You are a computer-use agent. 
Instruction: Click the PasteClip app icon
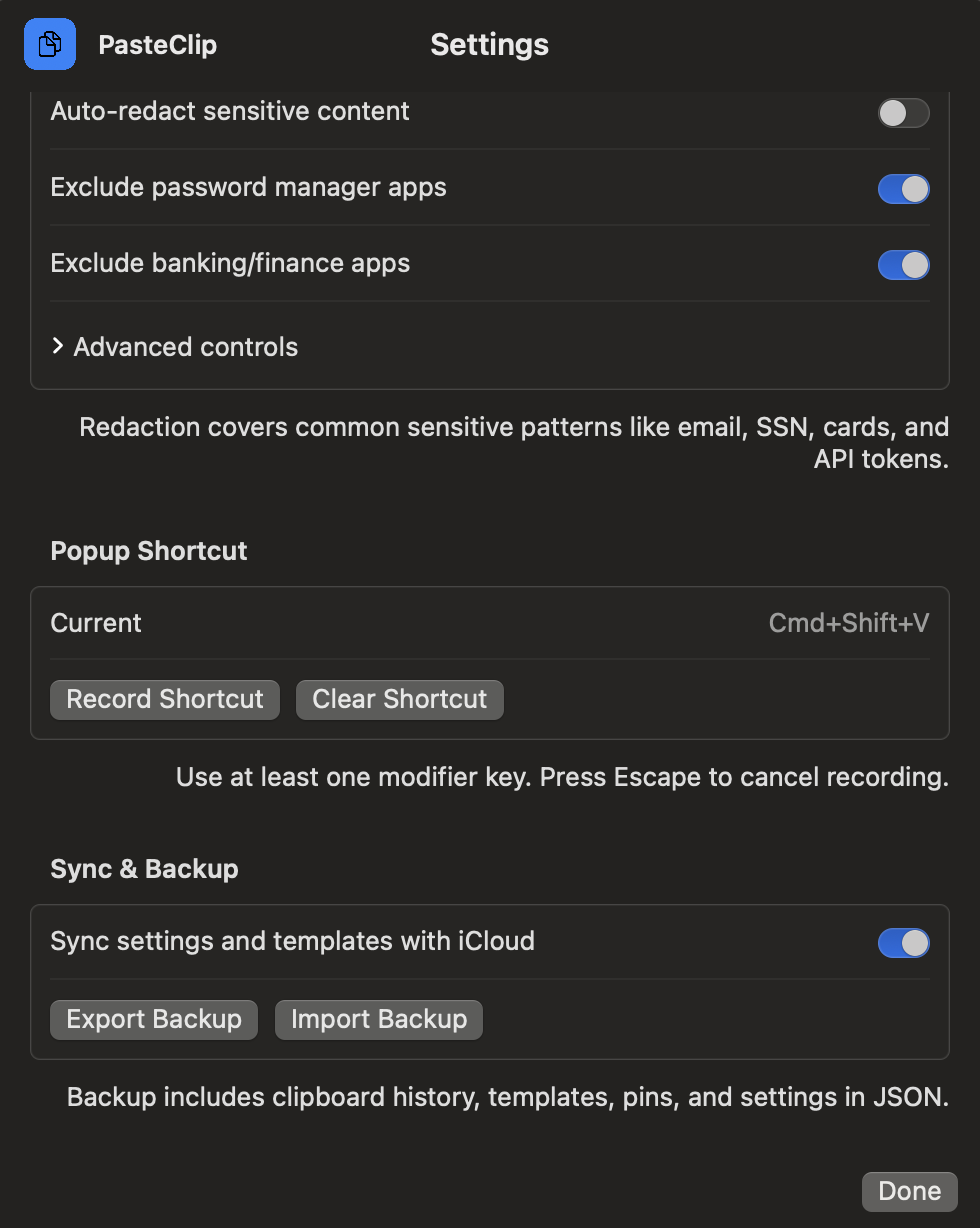click(x=49, y=43)
